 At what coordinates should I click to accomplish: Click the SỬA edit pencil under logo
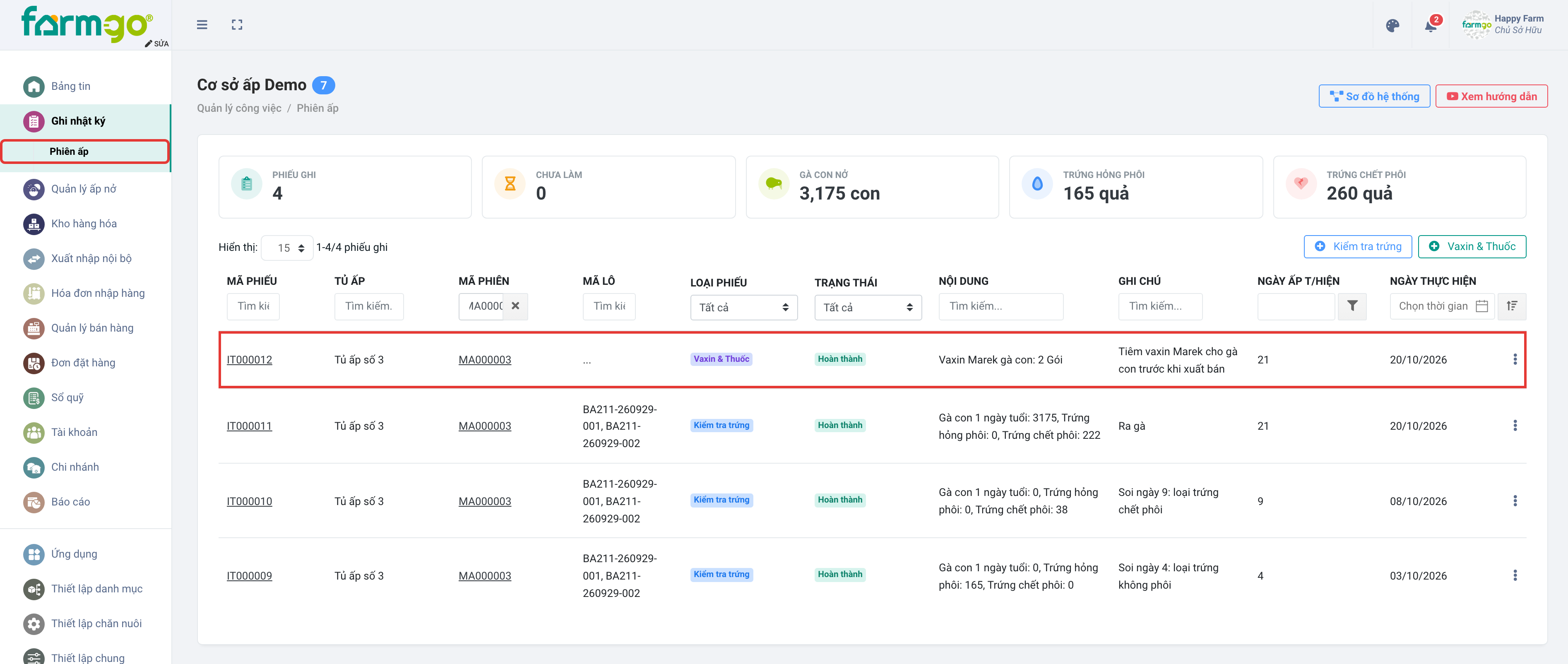[156, 44]
